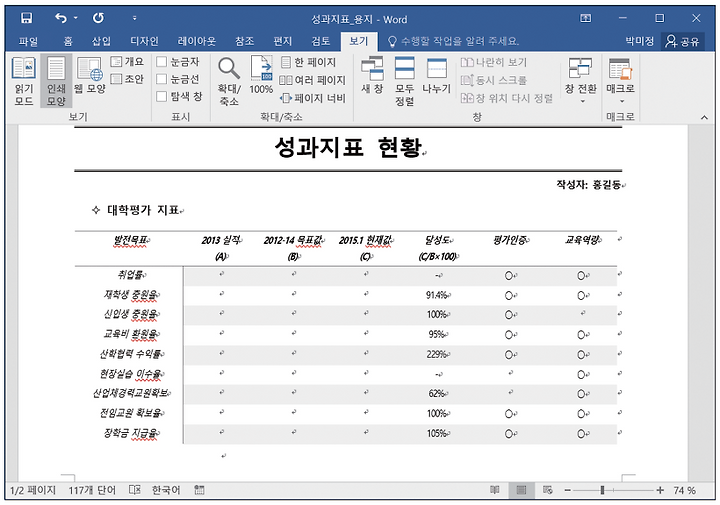
Task: Switch to the 홈 tab
Action: (x=68, y=41)
